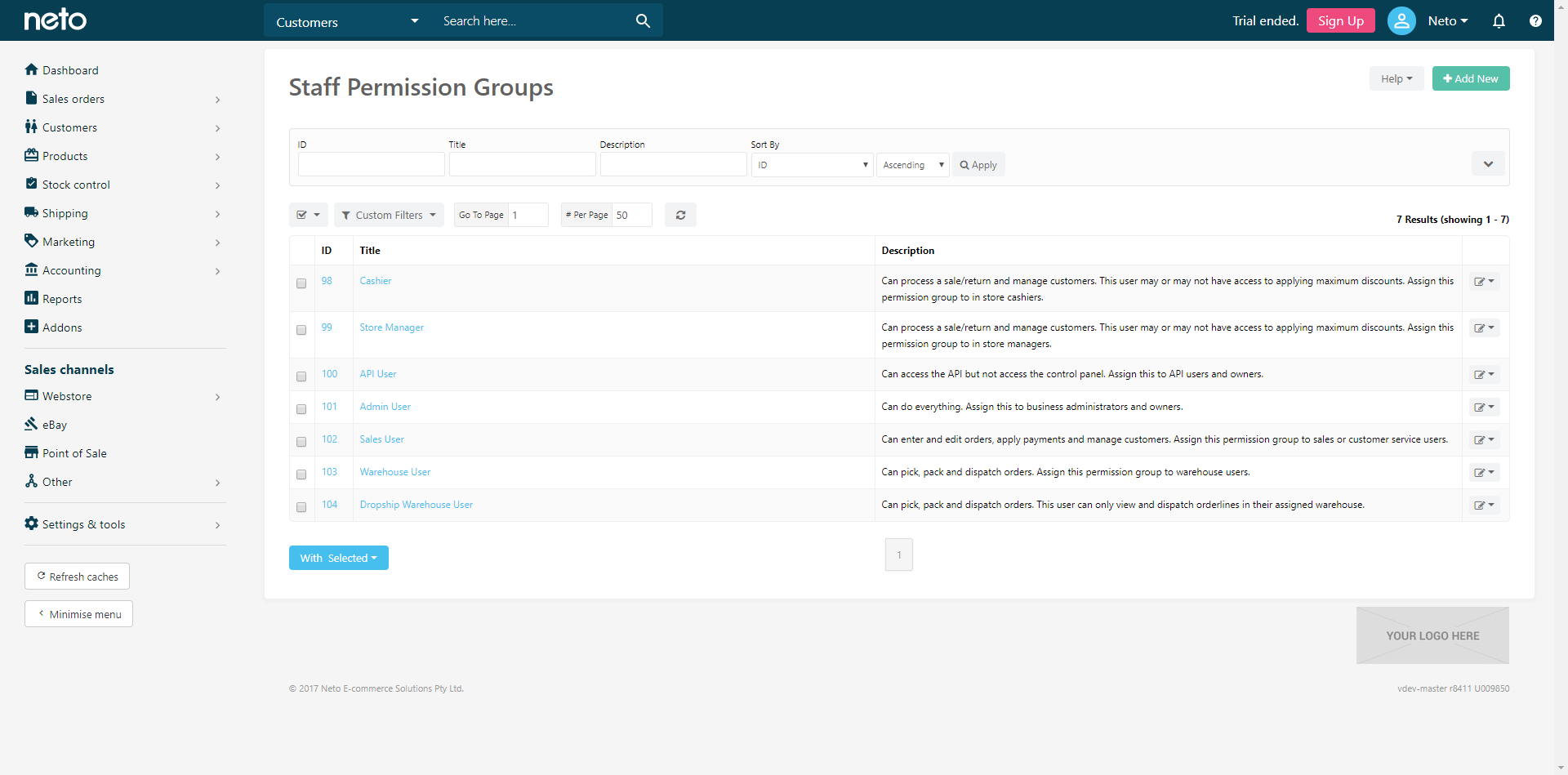Click the refresh results icon button
The height and width of the screenshot is (775, 1568).
(680, 215)
